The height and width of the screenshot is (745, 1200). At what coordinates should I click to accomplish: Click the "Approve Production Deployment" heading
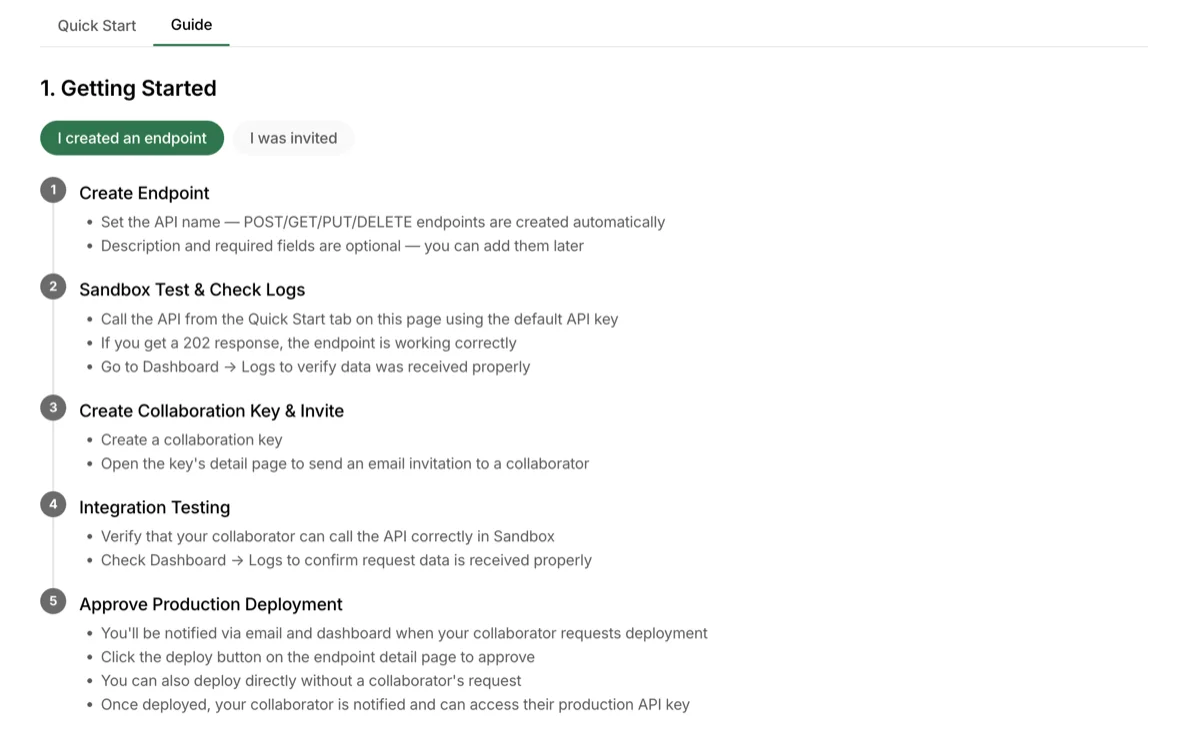click(210, 605)
